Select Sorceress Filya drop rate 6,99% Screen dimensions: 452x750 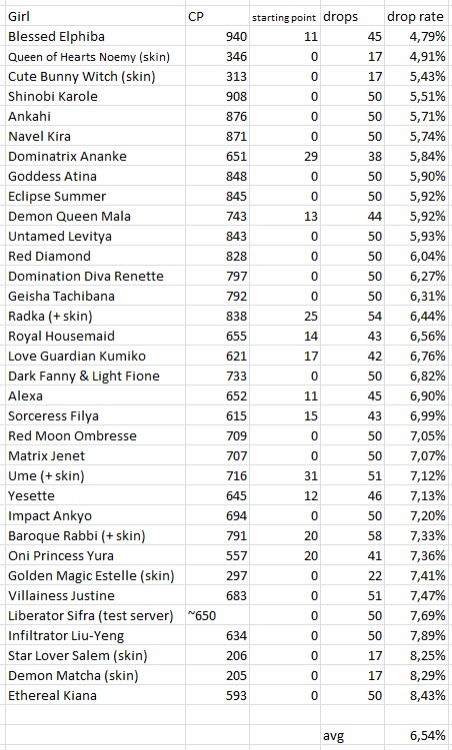coord(418,416)
